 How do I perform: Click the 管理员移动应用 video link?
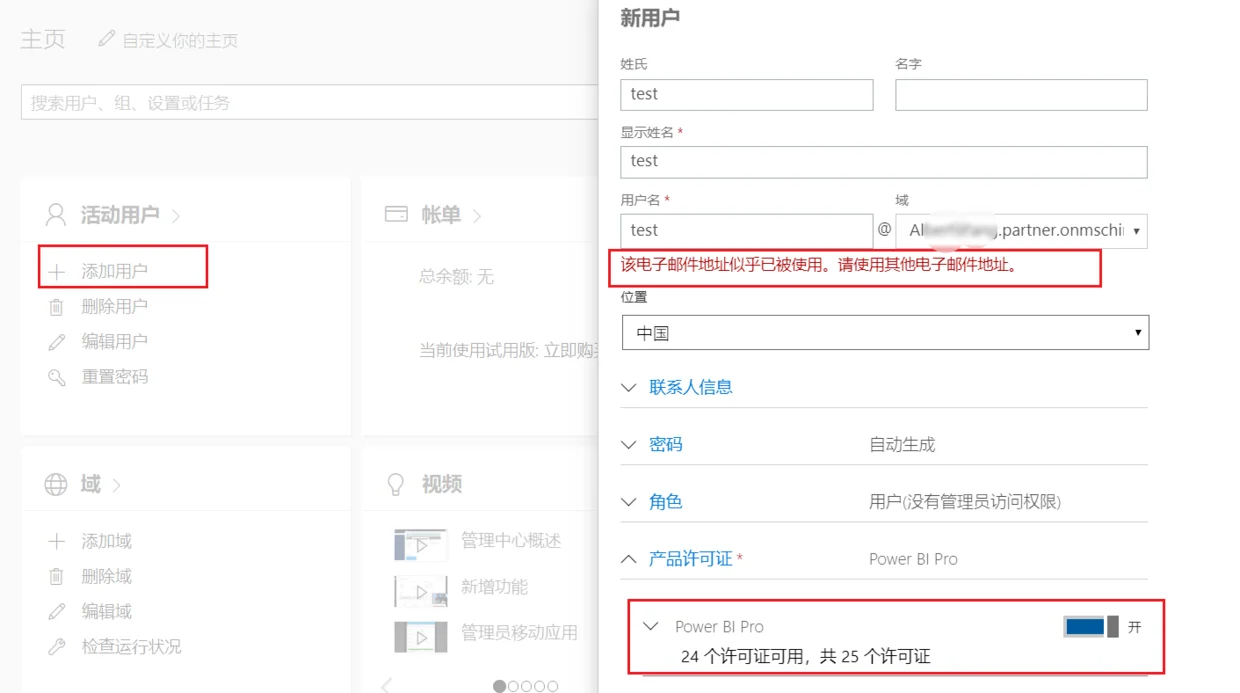tap(519, 632)
